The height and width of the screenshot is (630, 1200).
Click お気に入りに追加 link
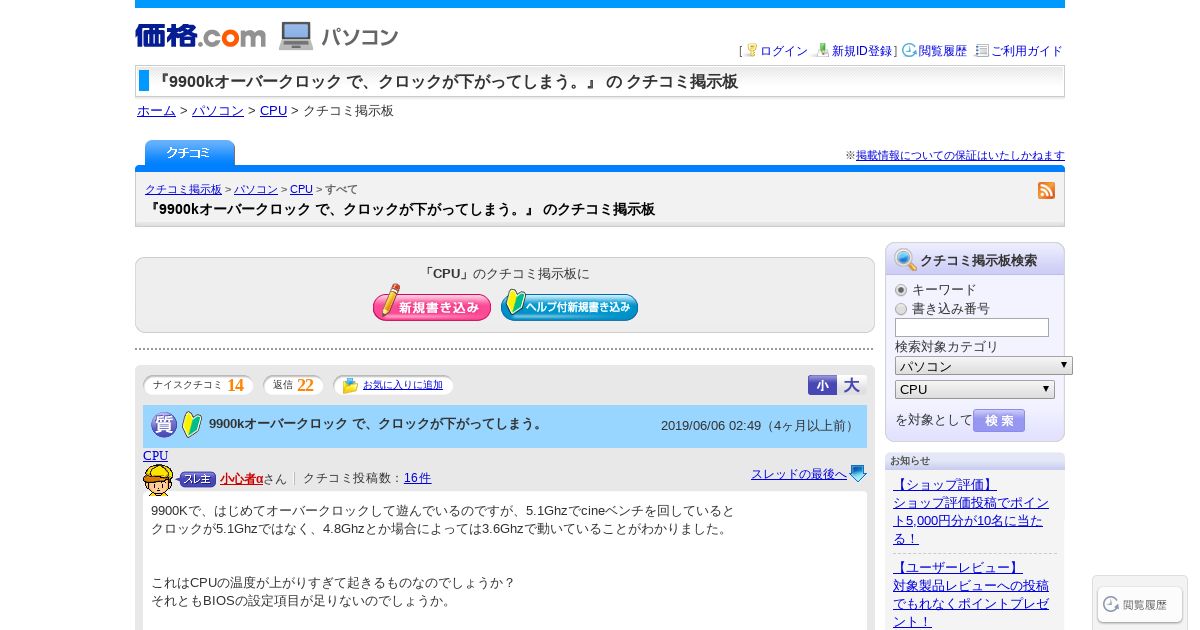click(403, 385)
